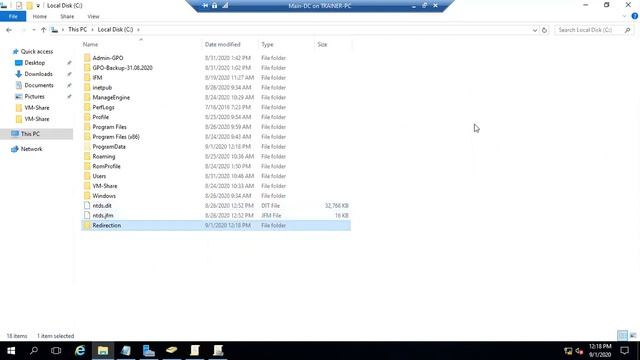
Task: Select Quick access in navigation pane
Action: (37, 51)
